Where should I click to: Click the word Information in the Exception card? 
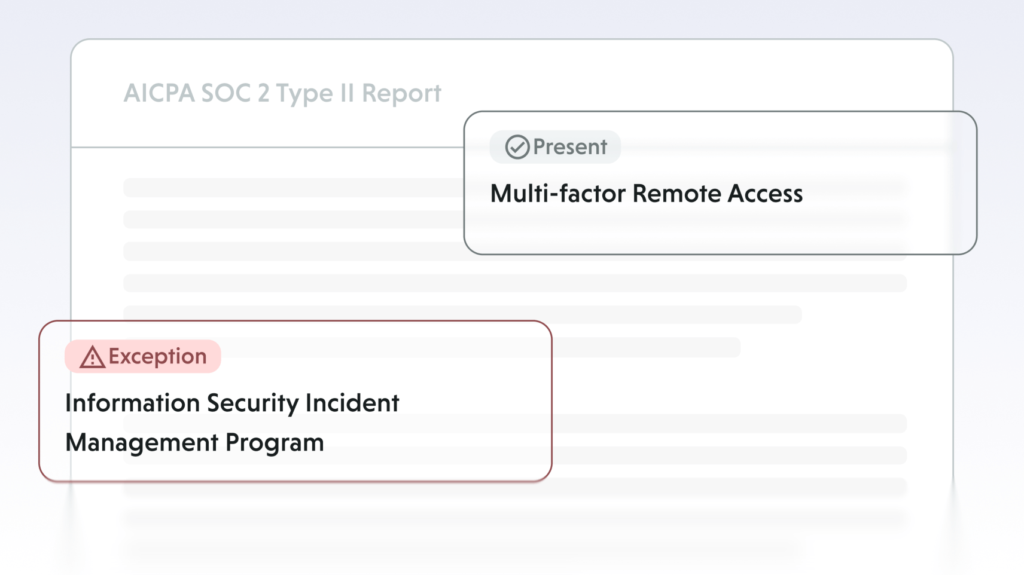point(132,403)
